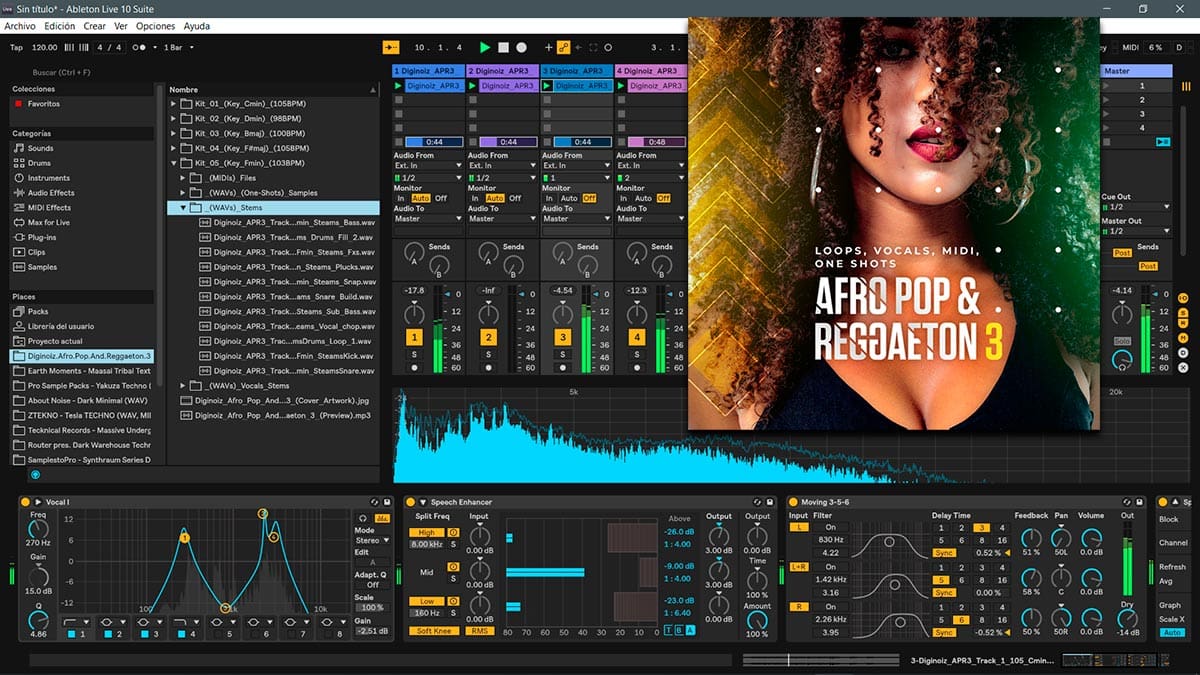Open Packs in Places list
Image resolution: width=1200 pixels, height=675 pixels.
(38, 311)
